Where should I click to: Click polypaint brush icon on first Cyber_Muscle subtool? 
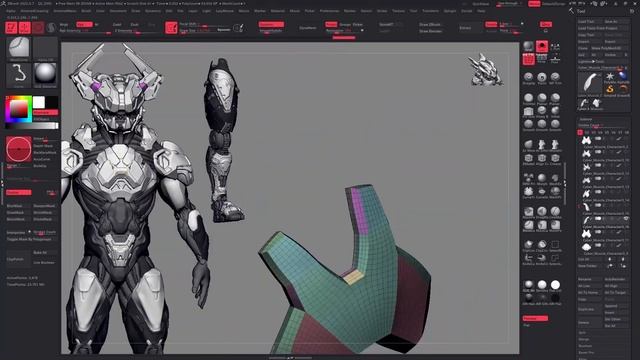click(620, 139)
